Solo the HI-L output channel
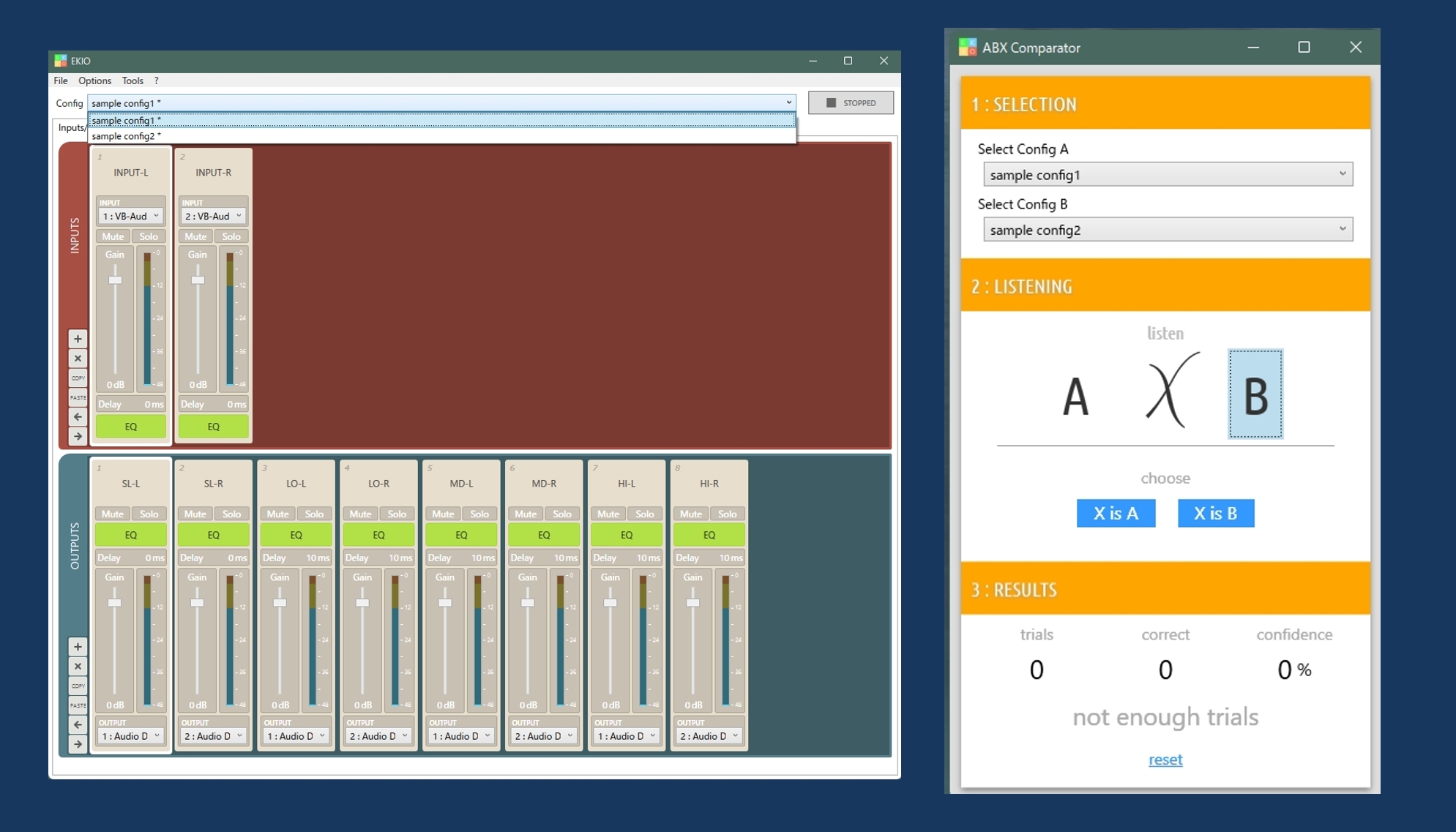The image size is (1456, 832). (645, 514)
